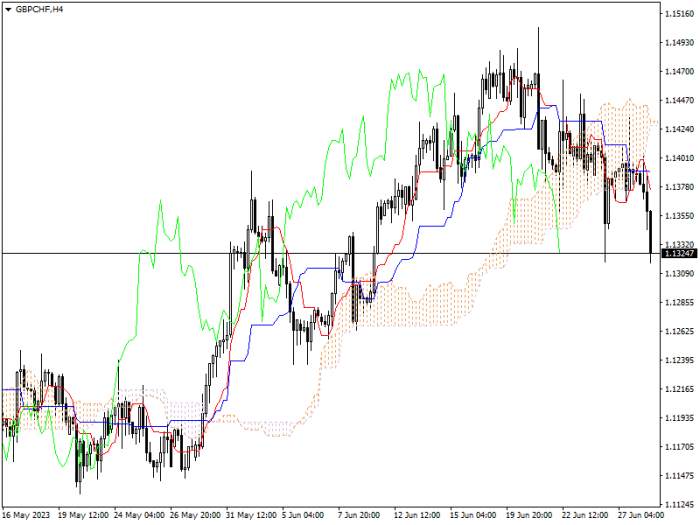Screen dimensions: 700x525
Task: Click the 1.14700 price axis label
Action: tap(679, 71)
